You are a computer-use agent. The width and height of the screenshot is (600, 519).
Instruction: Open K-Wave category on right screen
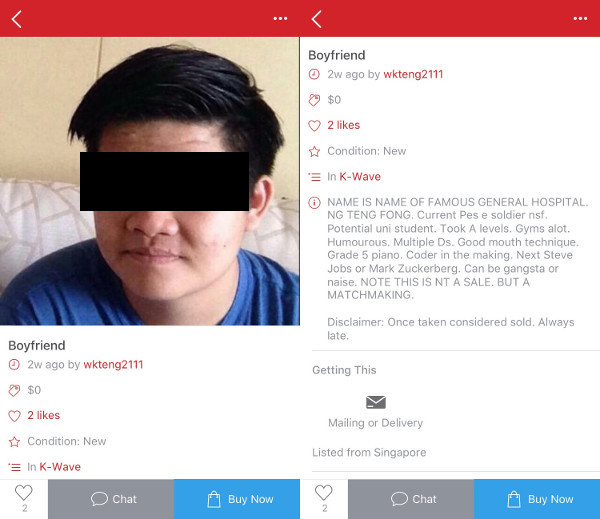360,177
